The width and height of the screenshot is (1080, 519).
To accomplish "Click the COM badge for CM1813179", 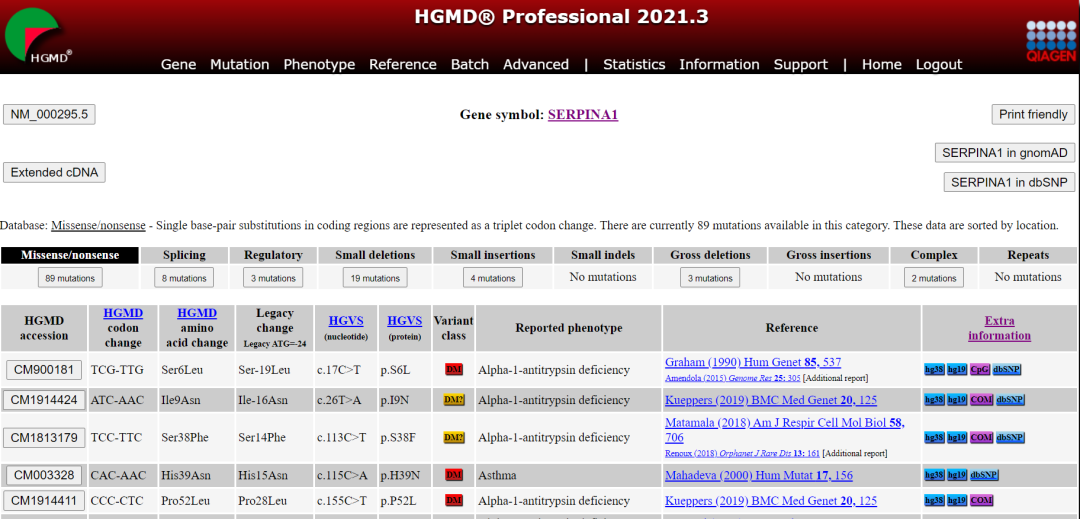I will pos(981,437).
